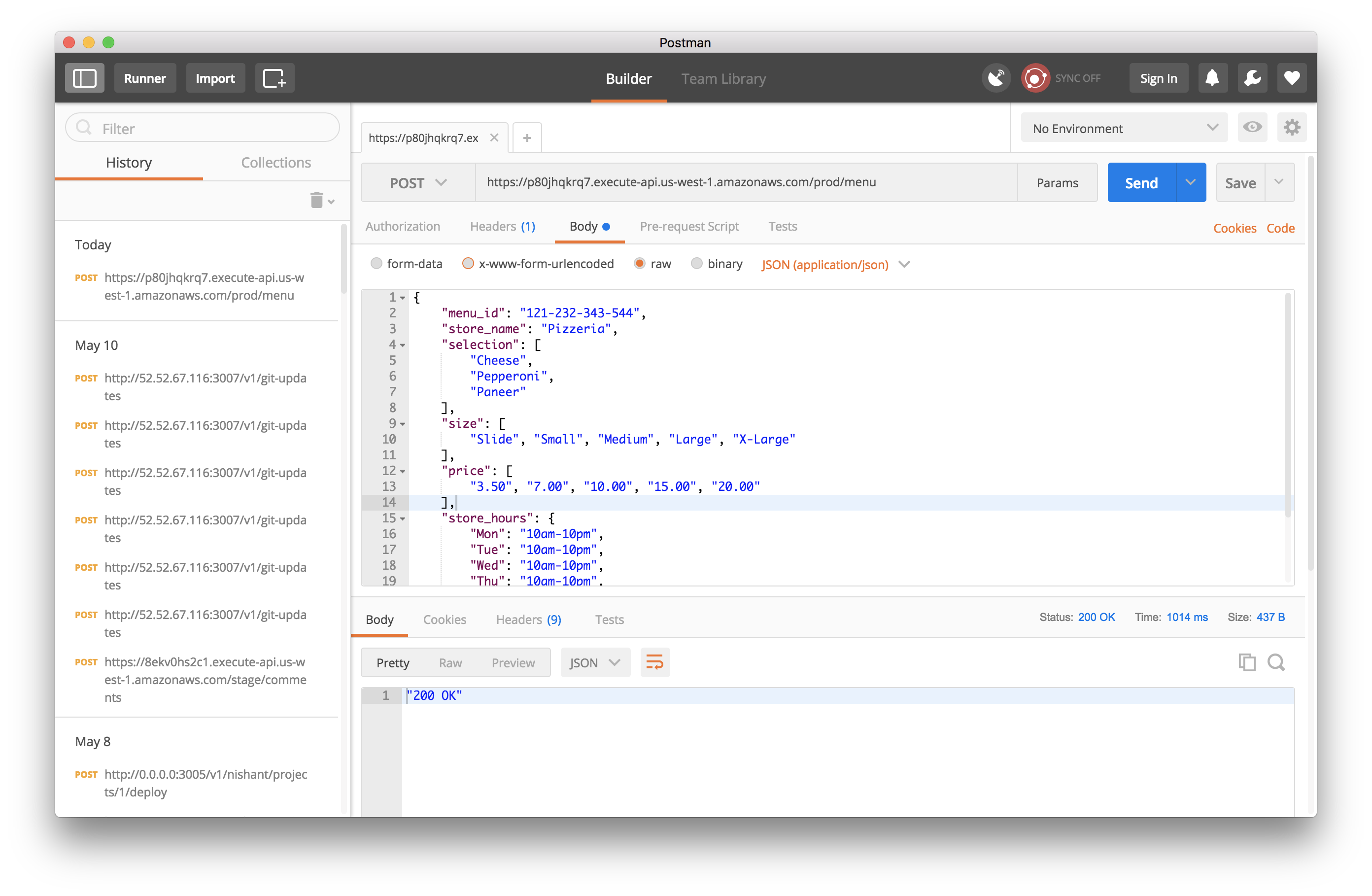Toggle the environment quick look eye
Image resolution: width=1372 pixels, height=896 pixels.
(x=1252, y=128)
